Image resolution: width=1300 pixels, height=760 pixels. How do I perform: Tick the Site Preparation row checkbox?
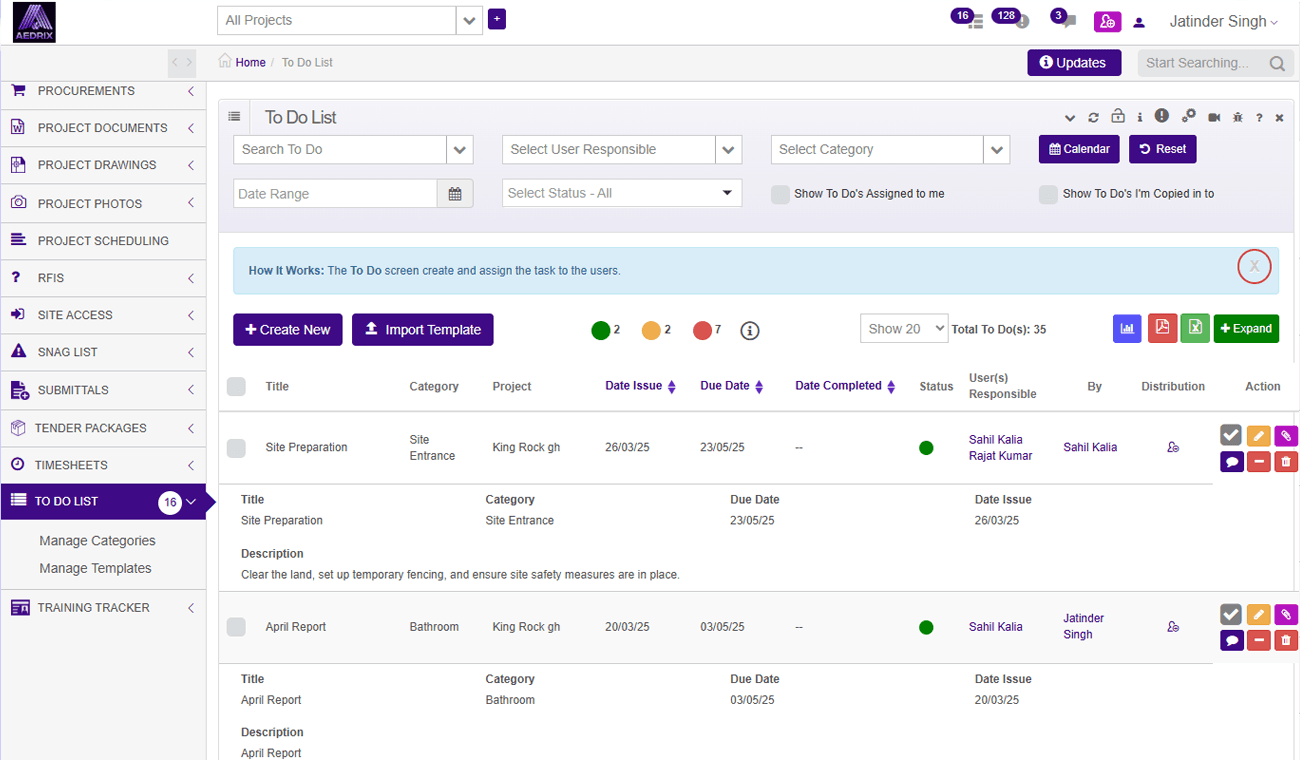point(236,448)
